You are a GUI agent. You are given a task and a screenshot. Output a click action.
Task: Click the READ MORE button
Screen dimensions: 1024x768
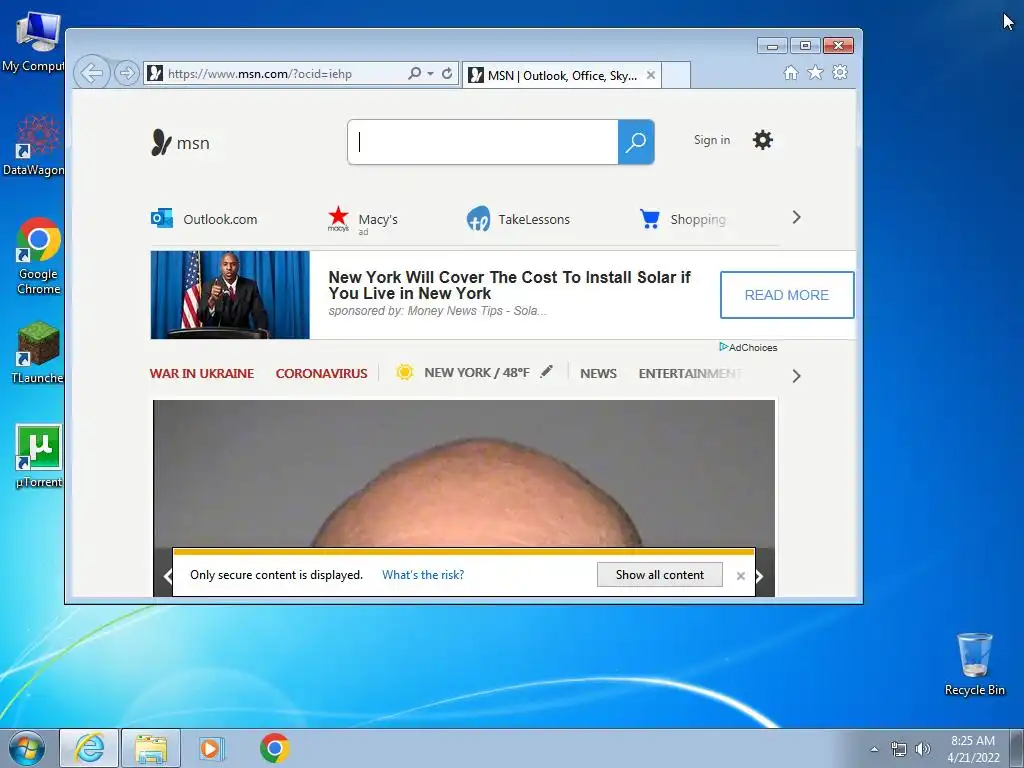pos(787,295)
